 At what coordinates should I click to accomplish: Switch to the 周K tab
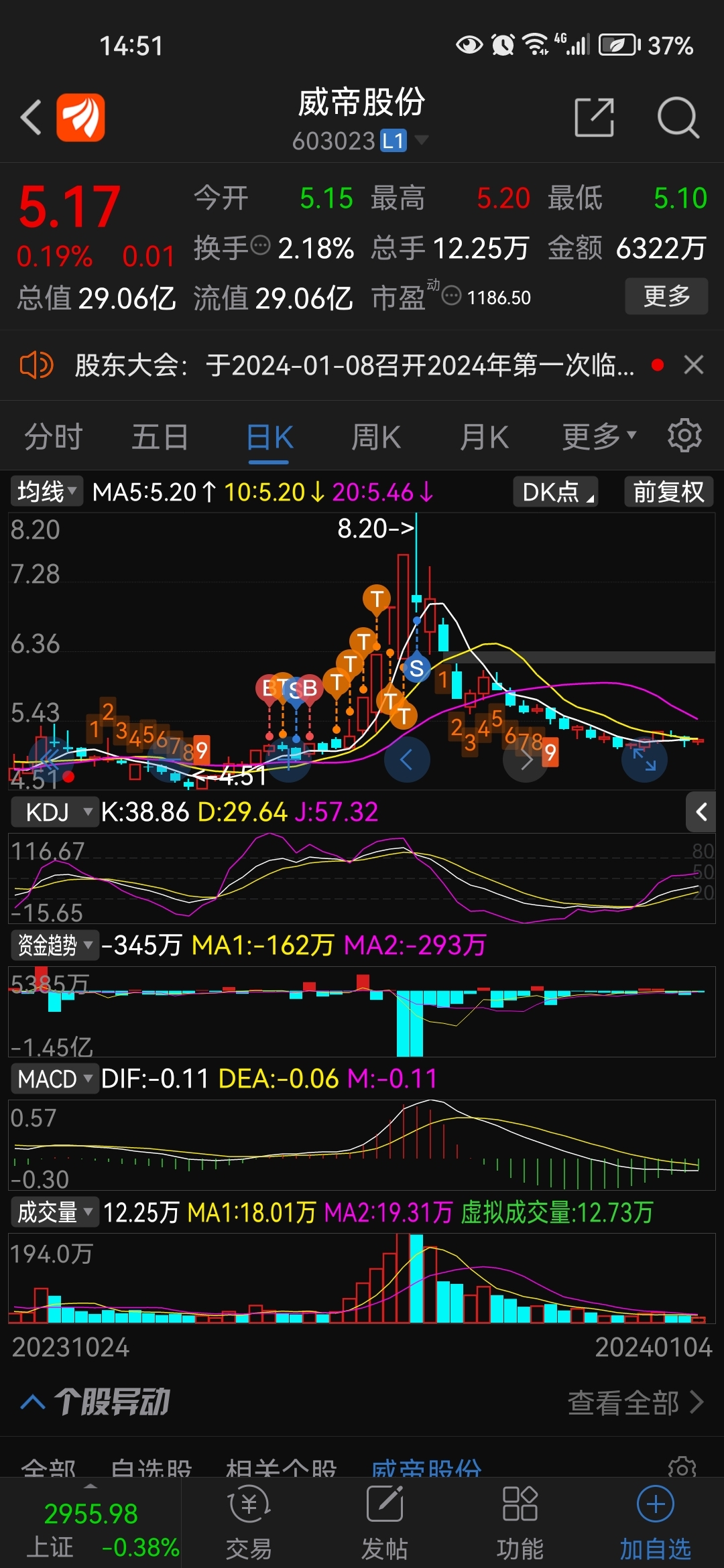click(x=376, y=437)
